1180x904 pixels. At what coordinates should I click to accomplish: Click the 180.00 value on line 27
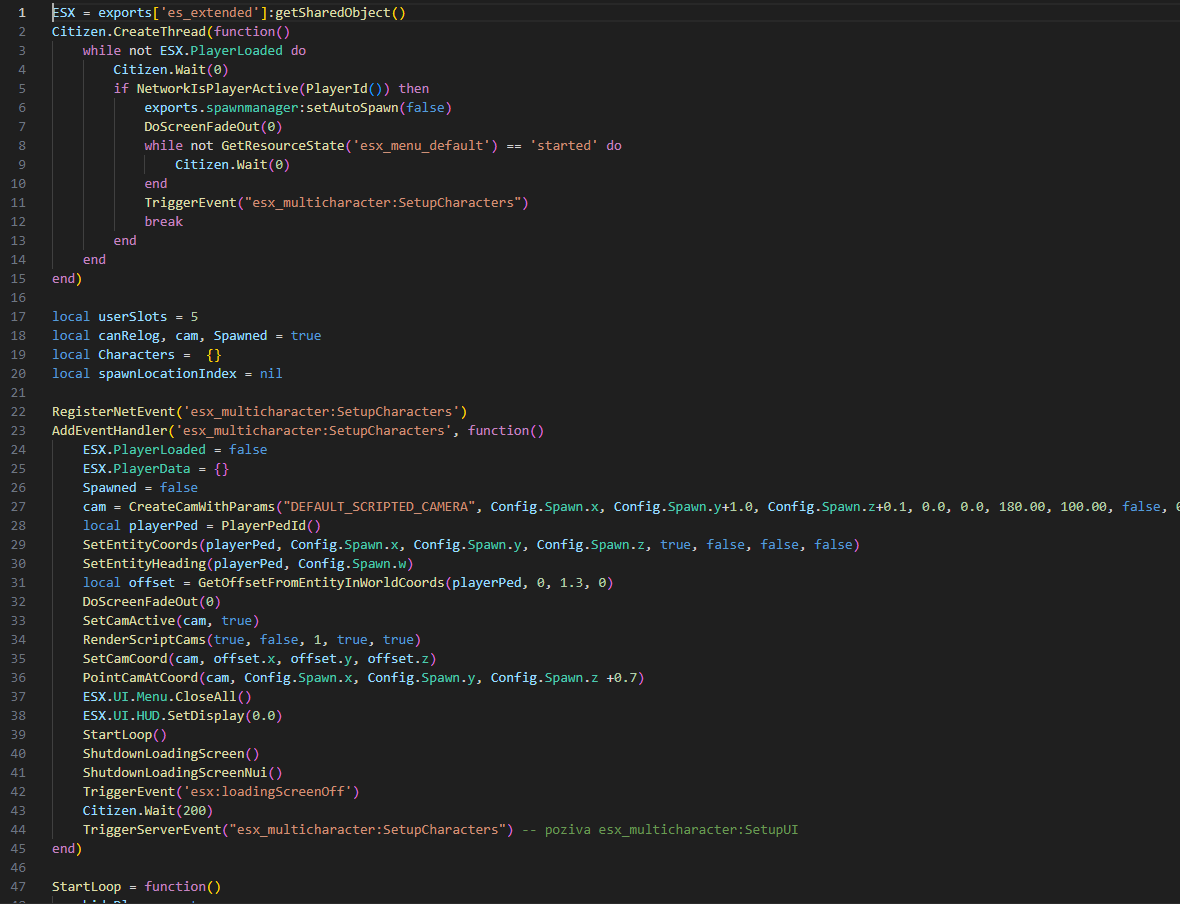[x=1022, y=507]
